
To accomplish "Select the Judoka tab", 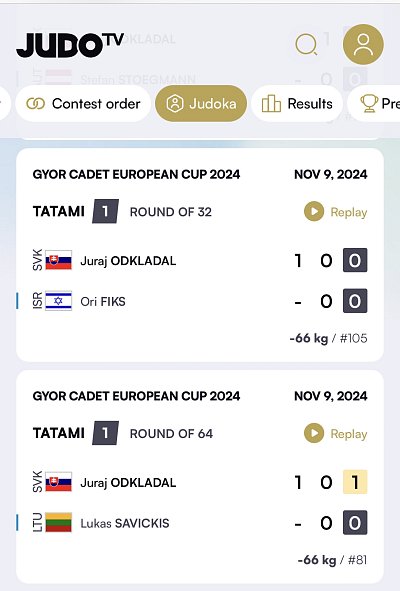I will click(201, 104).
